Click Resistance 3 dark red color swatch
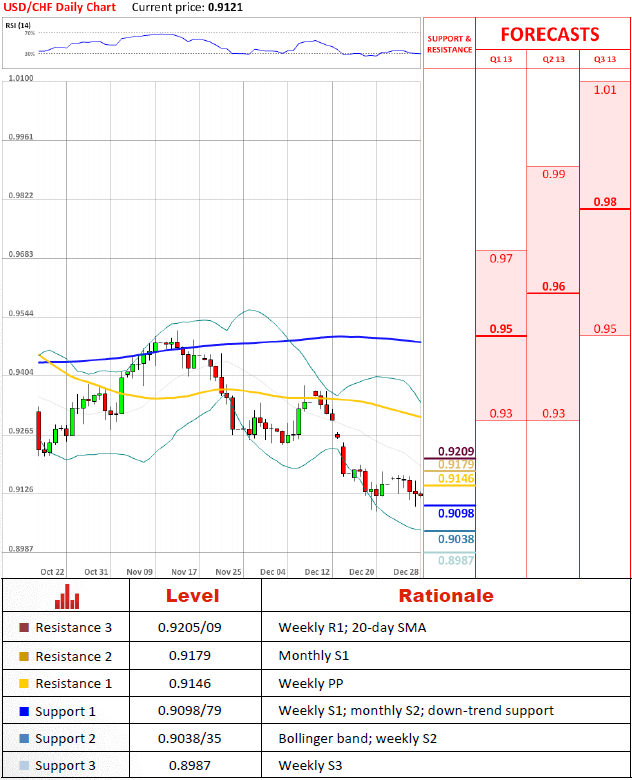 (24, 627)
